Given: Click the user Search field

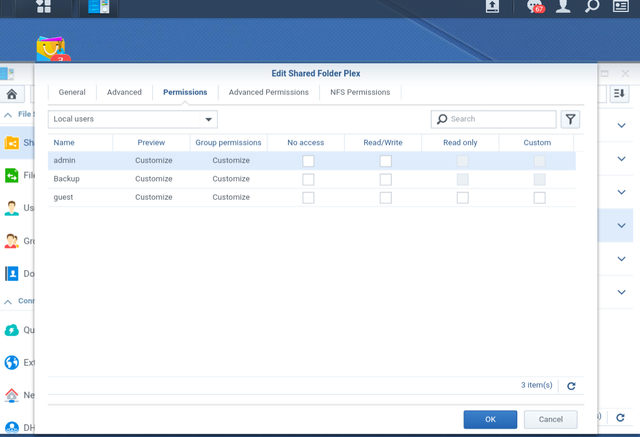Looking at the screenshot, I should point(493,119).
